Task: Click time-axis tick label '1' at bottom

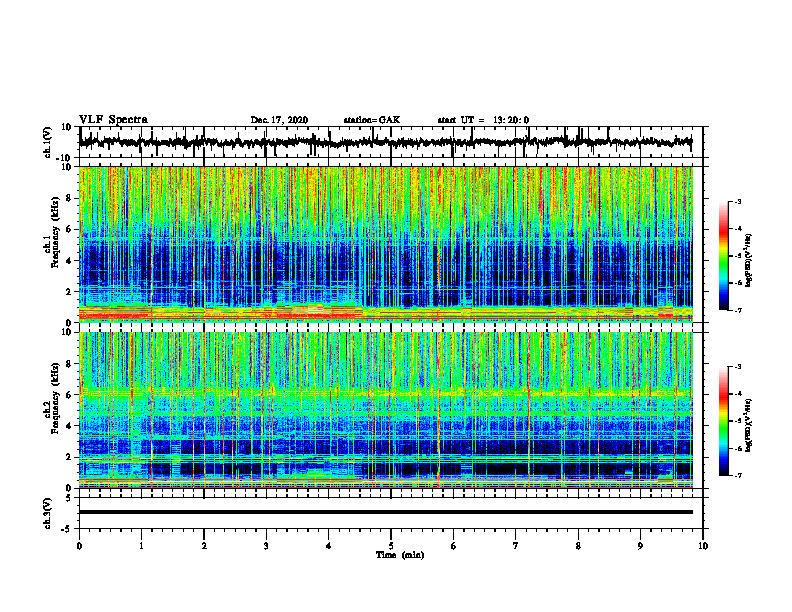Action: (141, 546)
